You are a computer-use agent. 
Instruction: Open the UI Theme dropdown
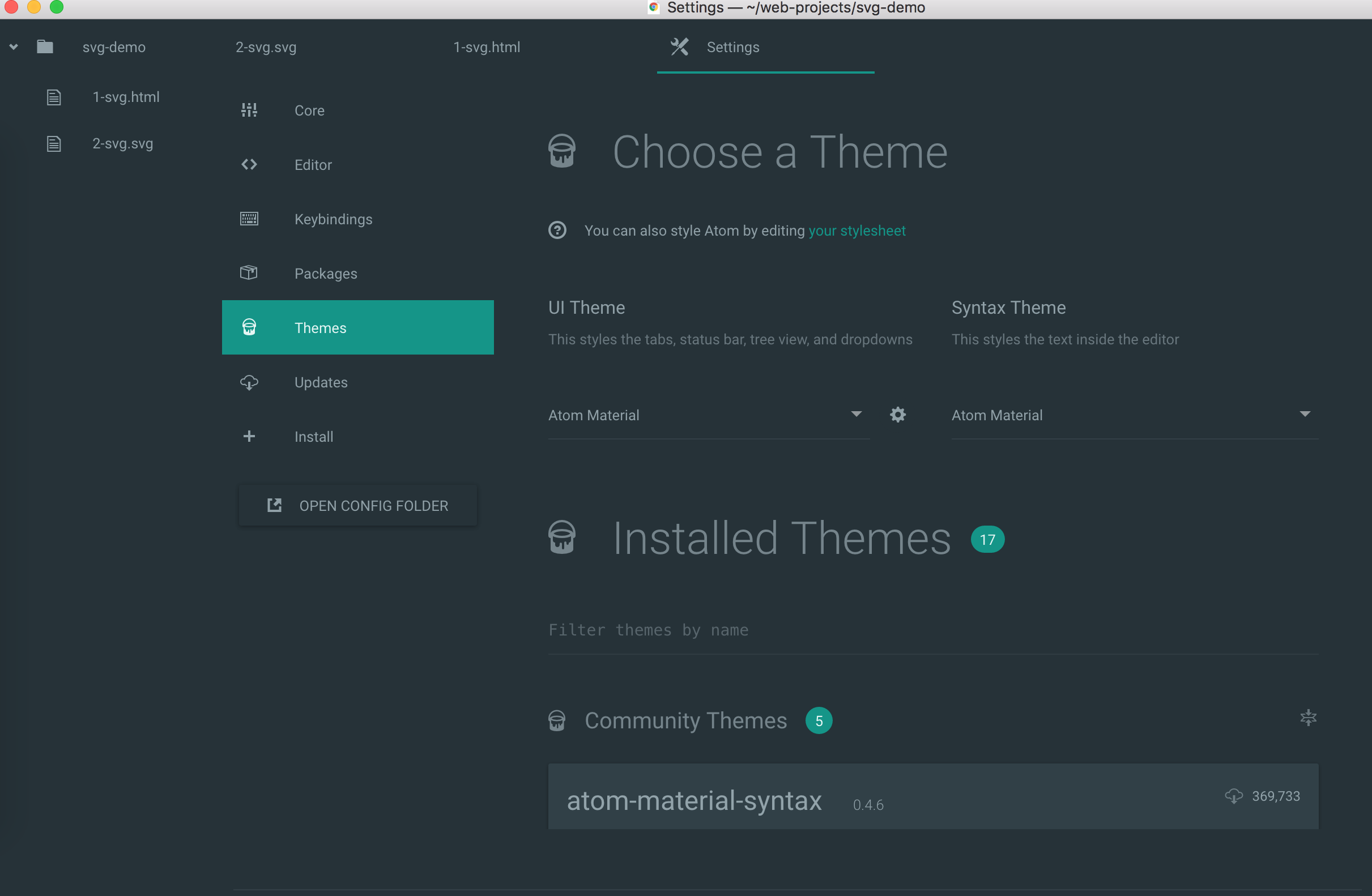709,416
